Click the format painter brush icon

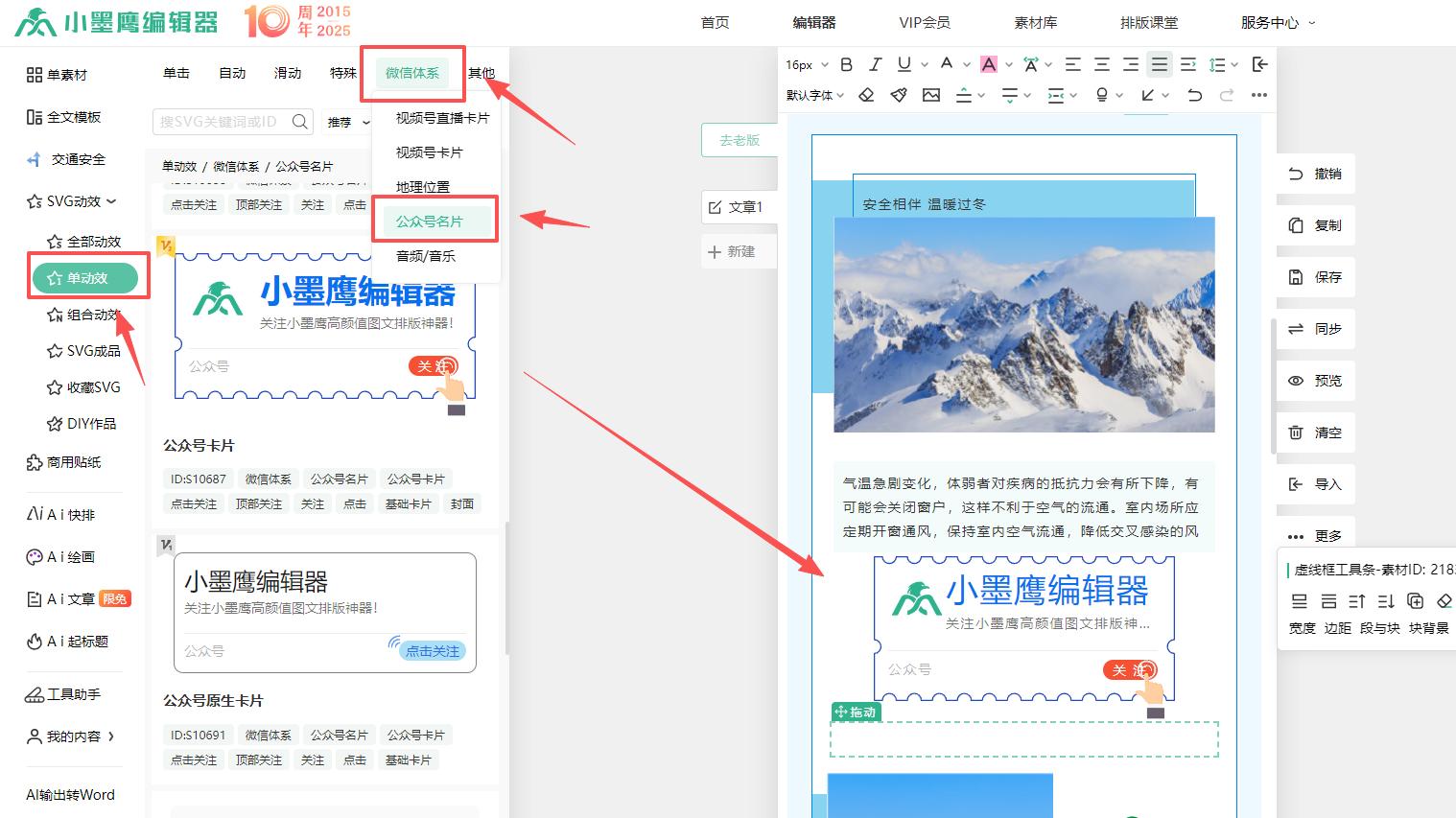(x=899, y=95)
